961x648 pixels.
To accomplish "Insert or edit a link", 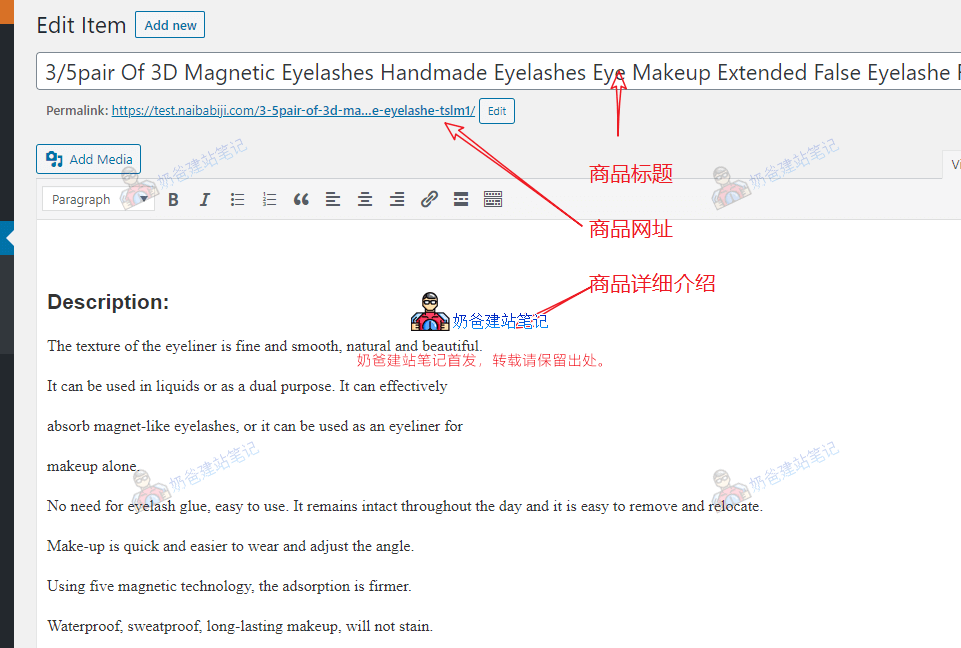I will pyautogui.click(x=429, y=200).
